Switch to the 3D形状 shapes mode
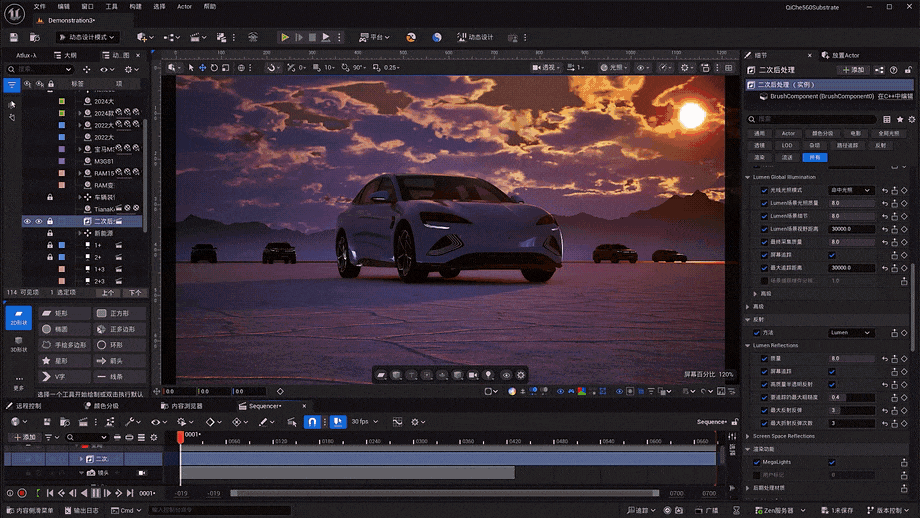This screenshot has height=518, width=920. (19, 342)
